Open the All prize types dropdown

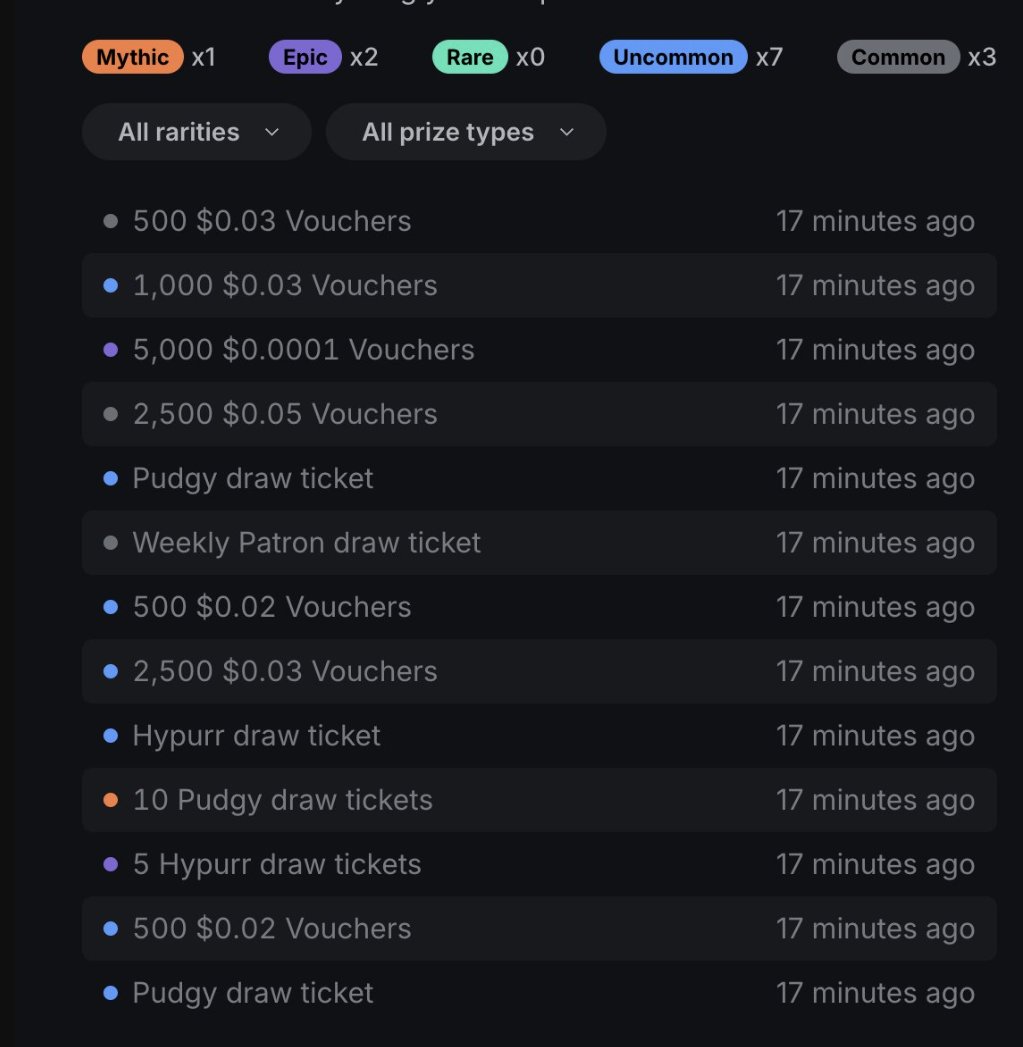pos(466,132)
